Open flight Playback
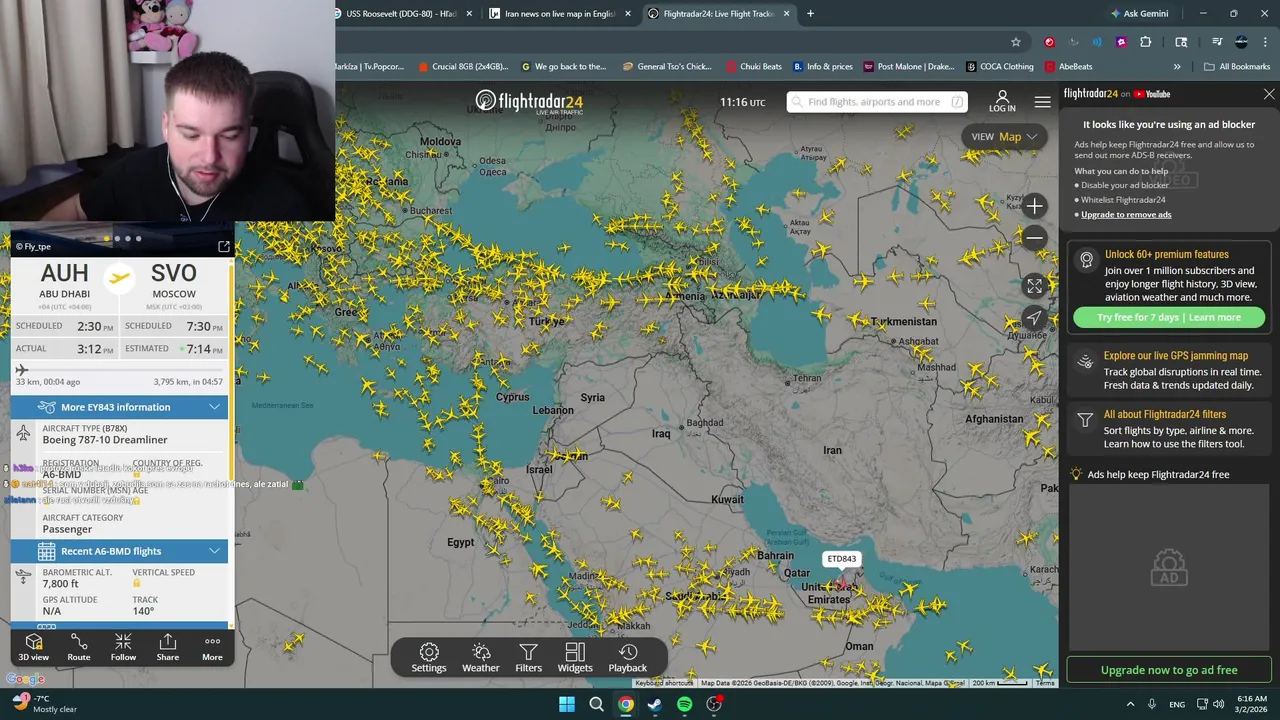Screen dimensions: 1280x720 coord(628,658)
